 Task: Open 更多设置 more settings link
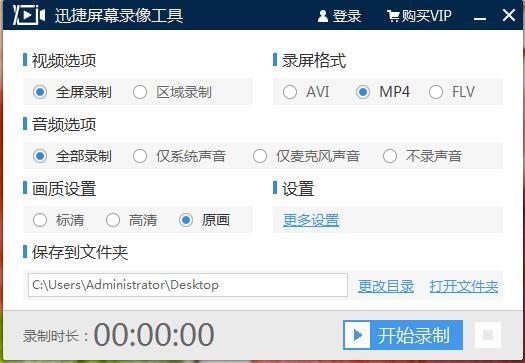pos(311,220)
